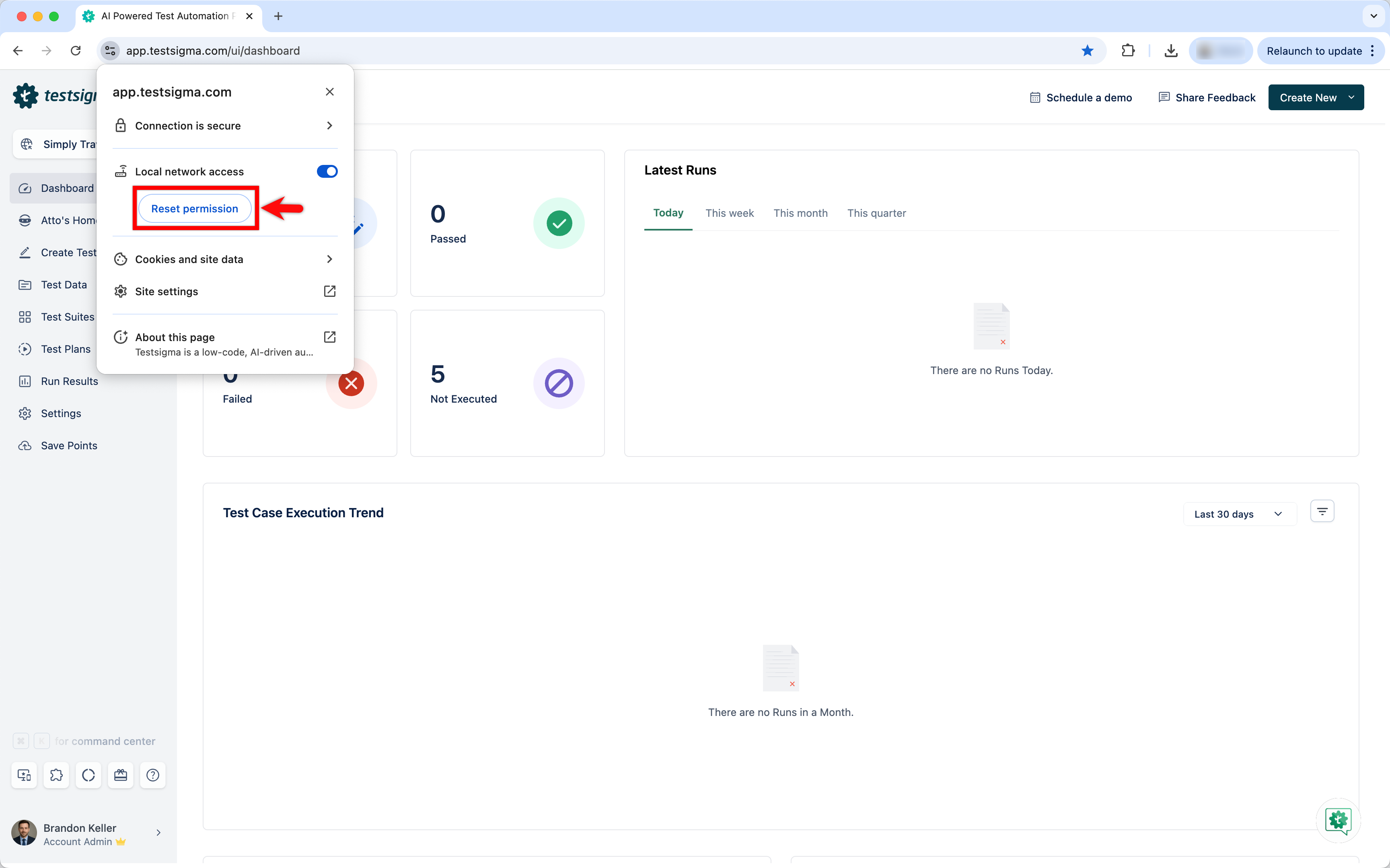Expand Connection is secure details
Image resolution: width=1390 pixels, height=868 pixels.
(224, 126)
